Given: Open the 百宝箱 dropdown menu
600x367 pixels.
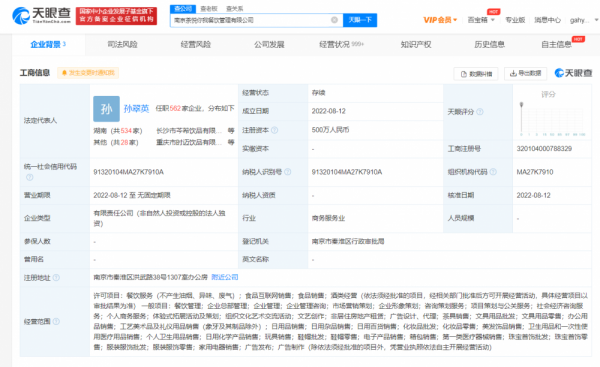Looking at the screenshot, I should [481, 20].
